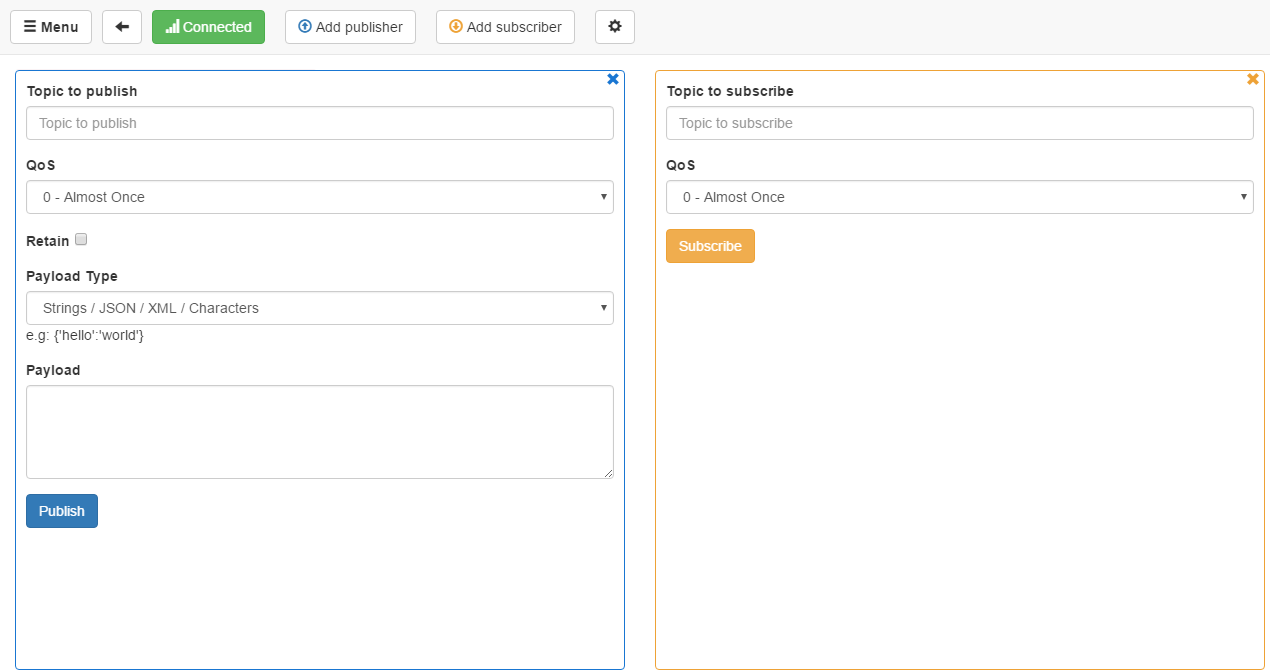Open the subscriber QoS dropdown
Viewport: 1270px width, 672px height.
[959, 197]
